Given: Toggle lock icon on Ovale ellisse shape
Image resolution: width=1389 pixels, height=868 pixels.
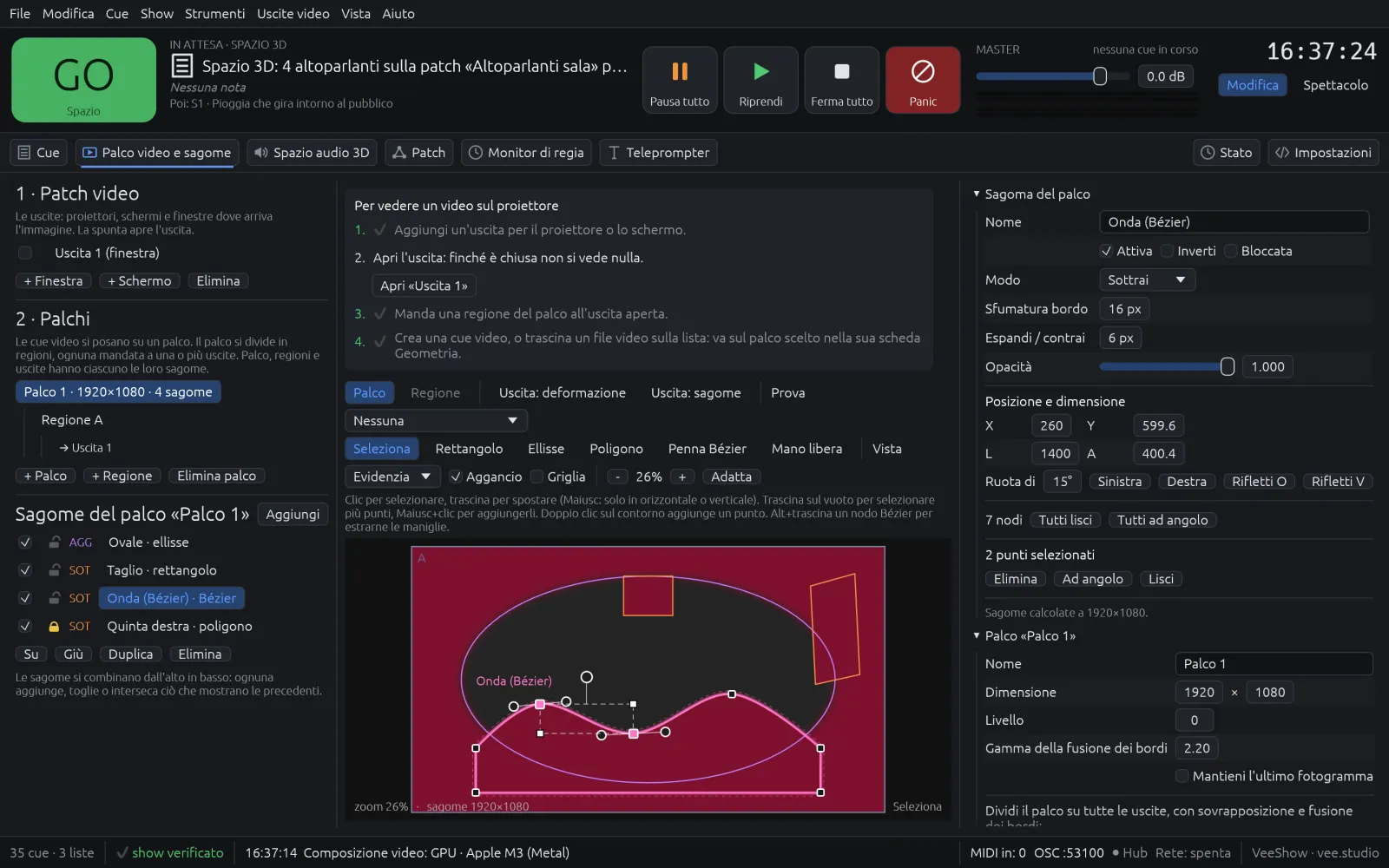Looking at the screenshot, I should point(54,542).
